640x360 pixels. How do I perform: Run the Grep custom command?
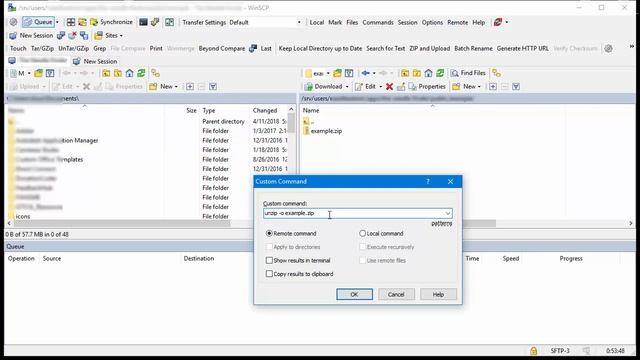(x=100, y=48)
